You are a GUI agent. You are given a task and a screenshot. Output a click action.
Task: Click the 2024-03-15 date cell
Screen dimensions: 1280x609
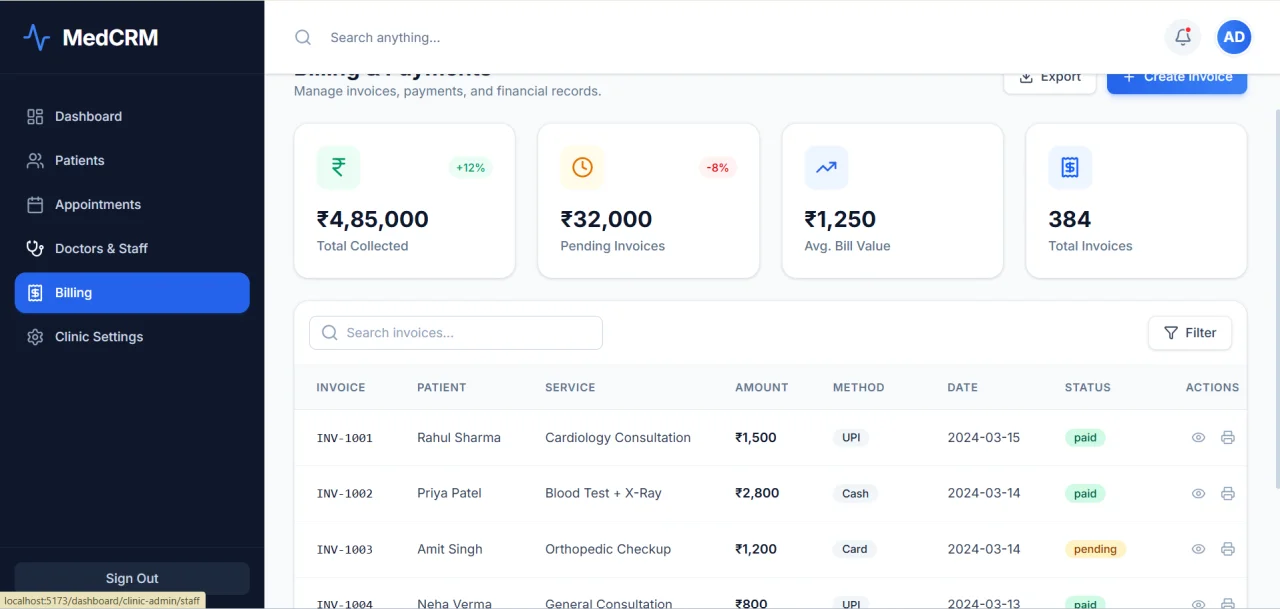coord(984,437)
